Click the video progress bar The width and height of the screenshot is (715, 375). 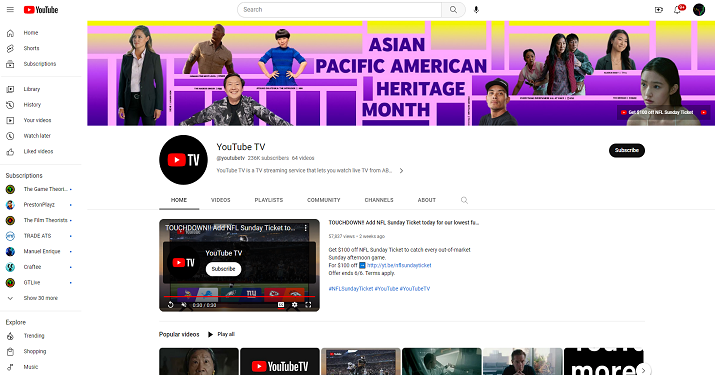click(x=239, y=297)
